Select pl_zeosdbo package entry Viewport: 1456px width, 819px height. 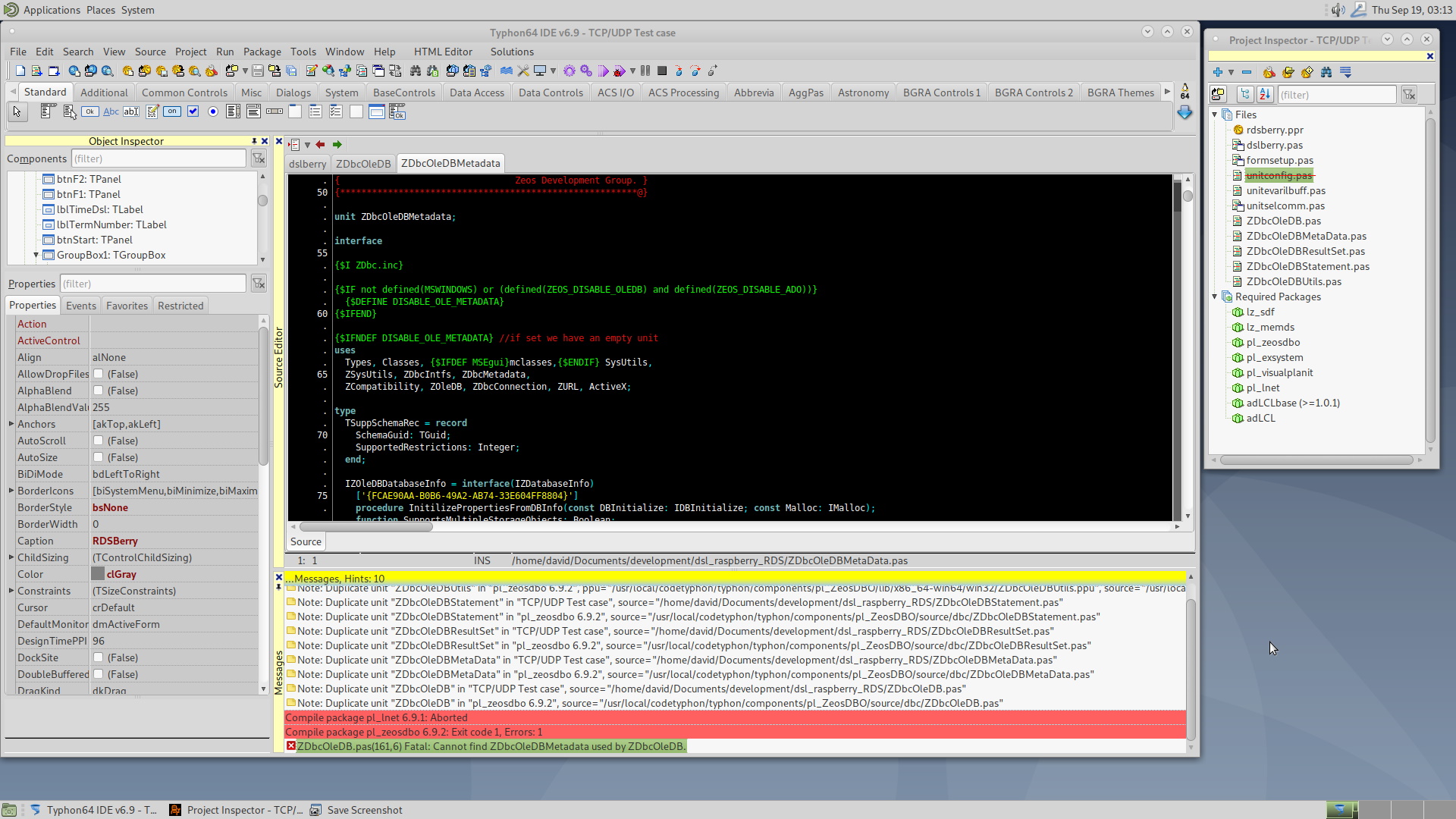click(x=1273, y=342)
